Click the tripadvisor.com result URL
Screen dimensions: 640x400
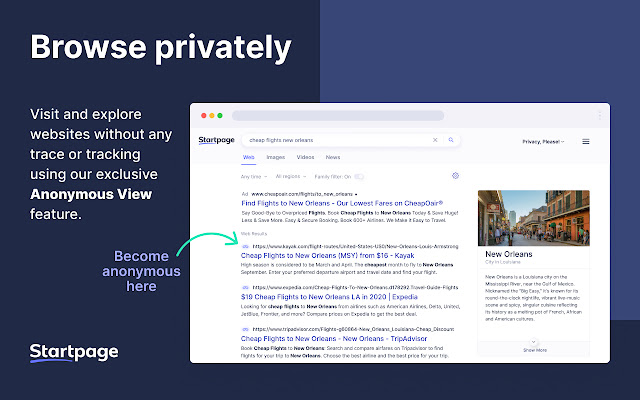tap(353, 329)
